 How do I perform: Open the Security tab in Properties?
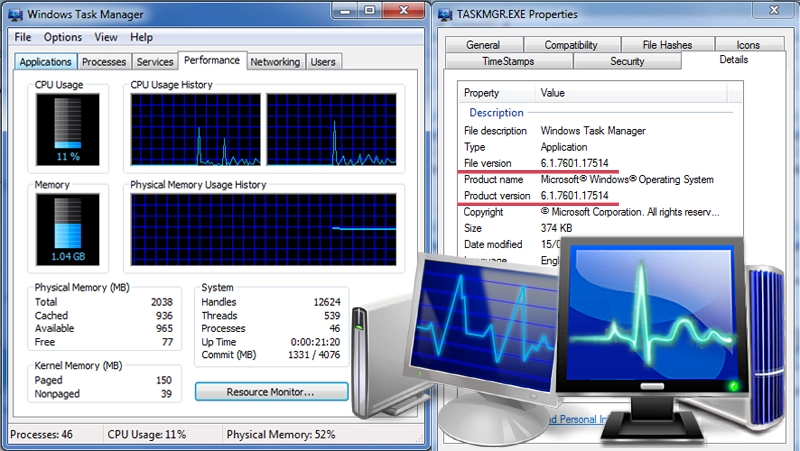click(627, 61)
